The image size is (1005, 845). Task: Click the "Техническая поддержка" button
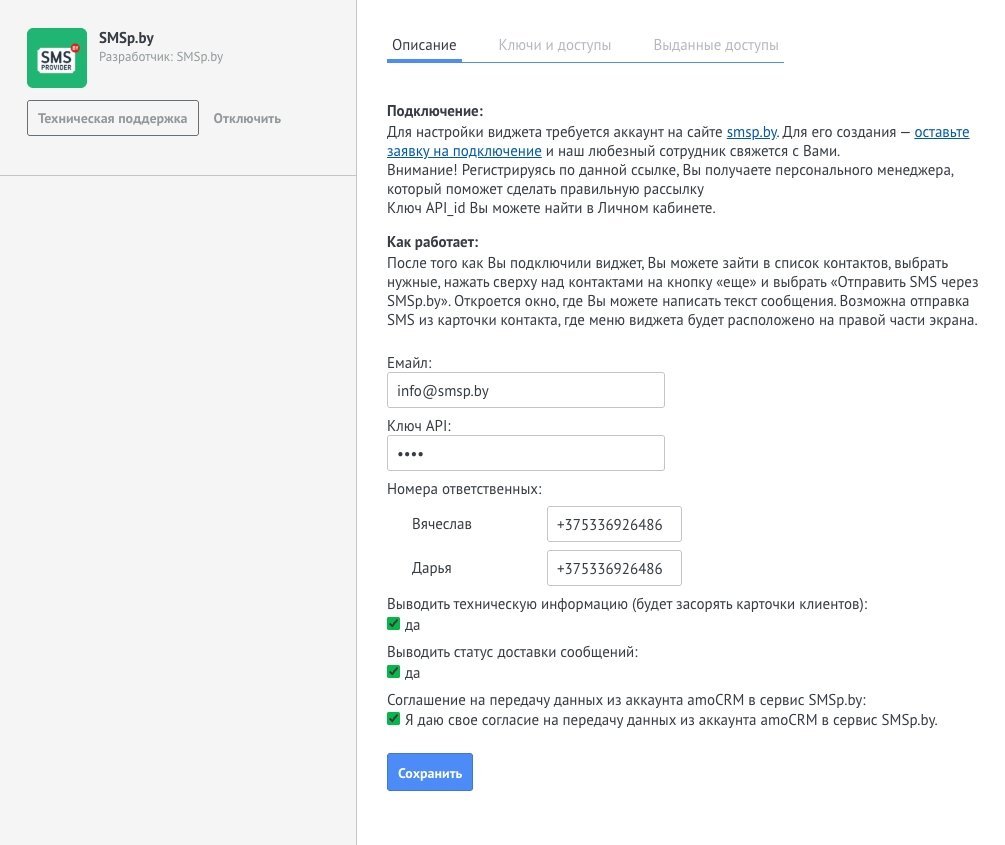point(112,117)
